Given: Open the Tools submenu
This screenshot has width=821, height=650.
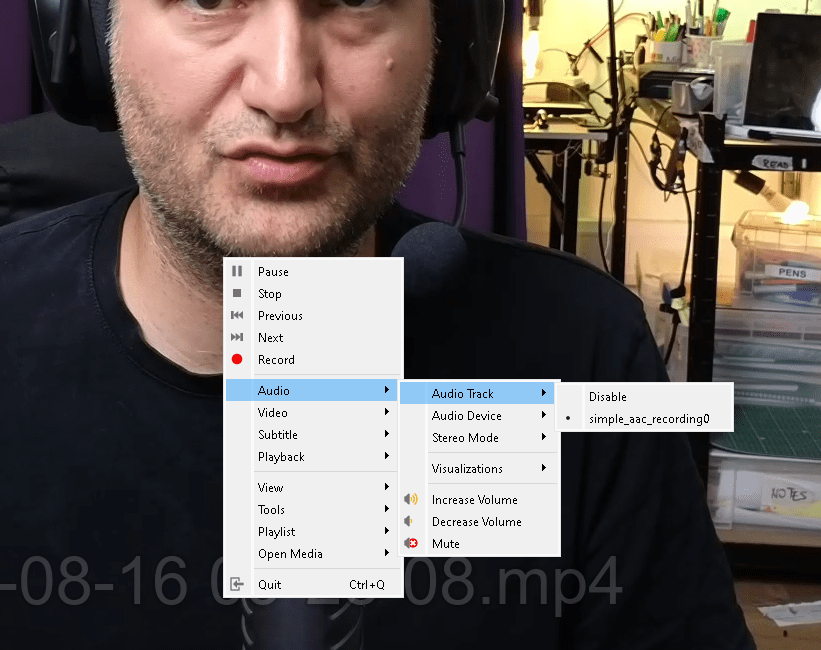Looking at the screenshot, I should coord(313,509).
